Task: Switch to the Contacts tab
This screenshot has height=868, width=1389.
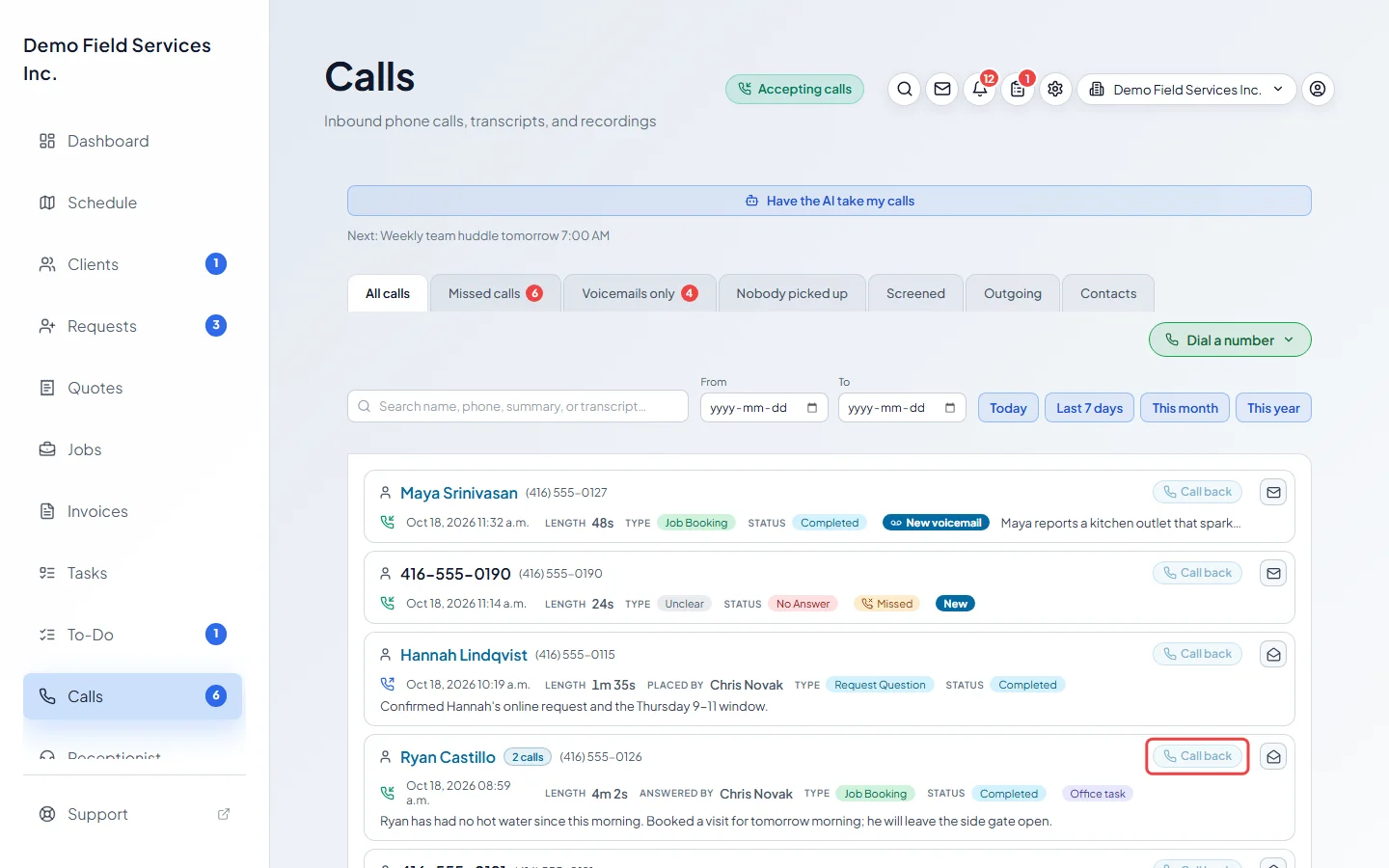Action: [x=1108, y=293]
